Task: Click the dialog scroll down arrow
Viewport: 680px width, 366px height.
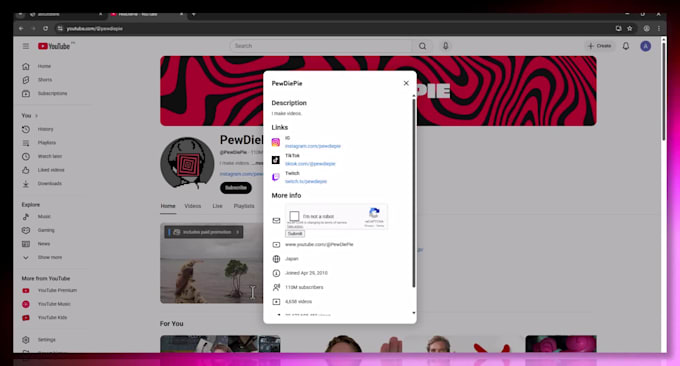Action: (x=414, y=313)
